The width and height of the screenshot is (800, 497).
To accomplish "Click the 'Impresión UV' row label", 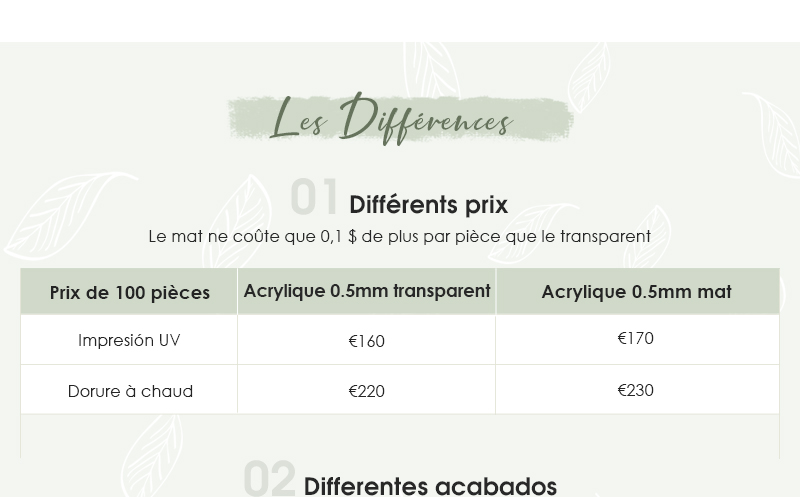I will tap(129, 340).
